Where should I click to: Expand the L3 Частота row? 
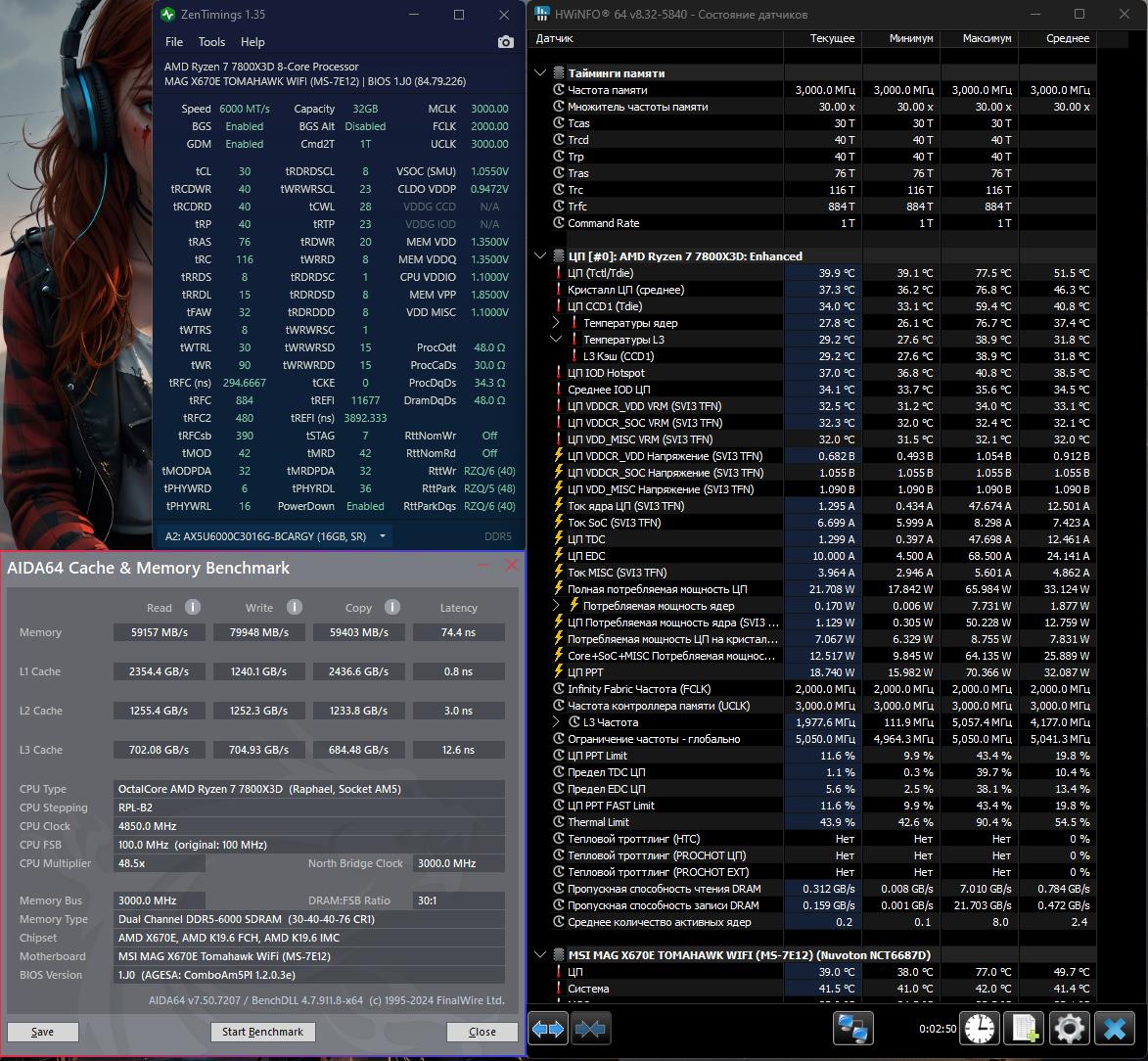[556, 722]
